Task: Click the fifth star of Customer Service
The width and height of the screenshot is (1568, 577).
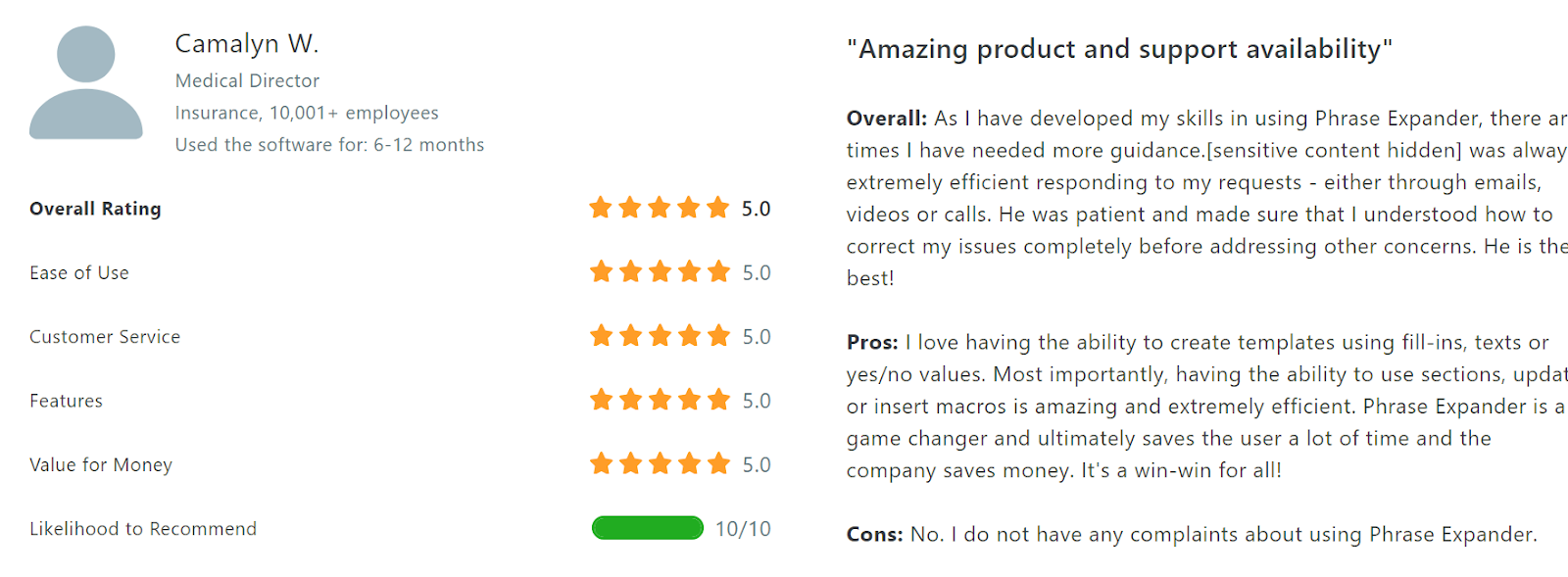Action: (718, 336)
